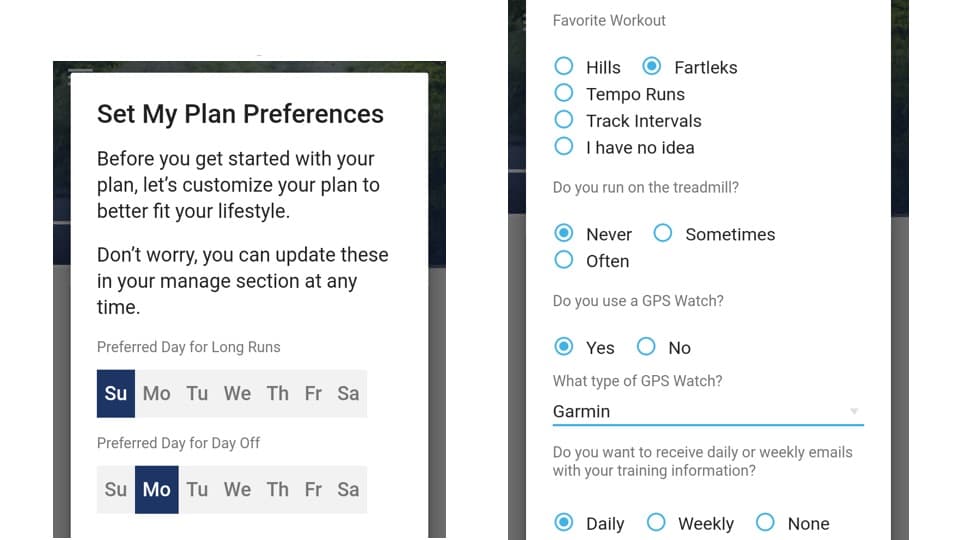Select Tuesday as day off
Viewport: 960px width, 540px height.
click(x=197, y=490)
